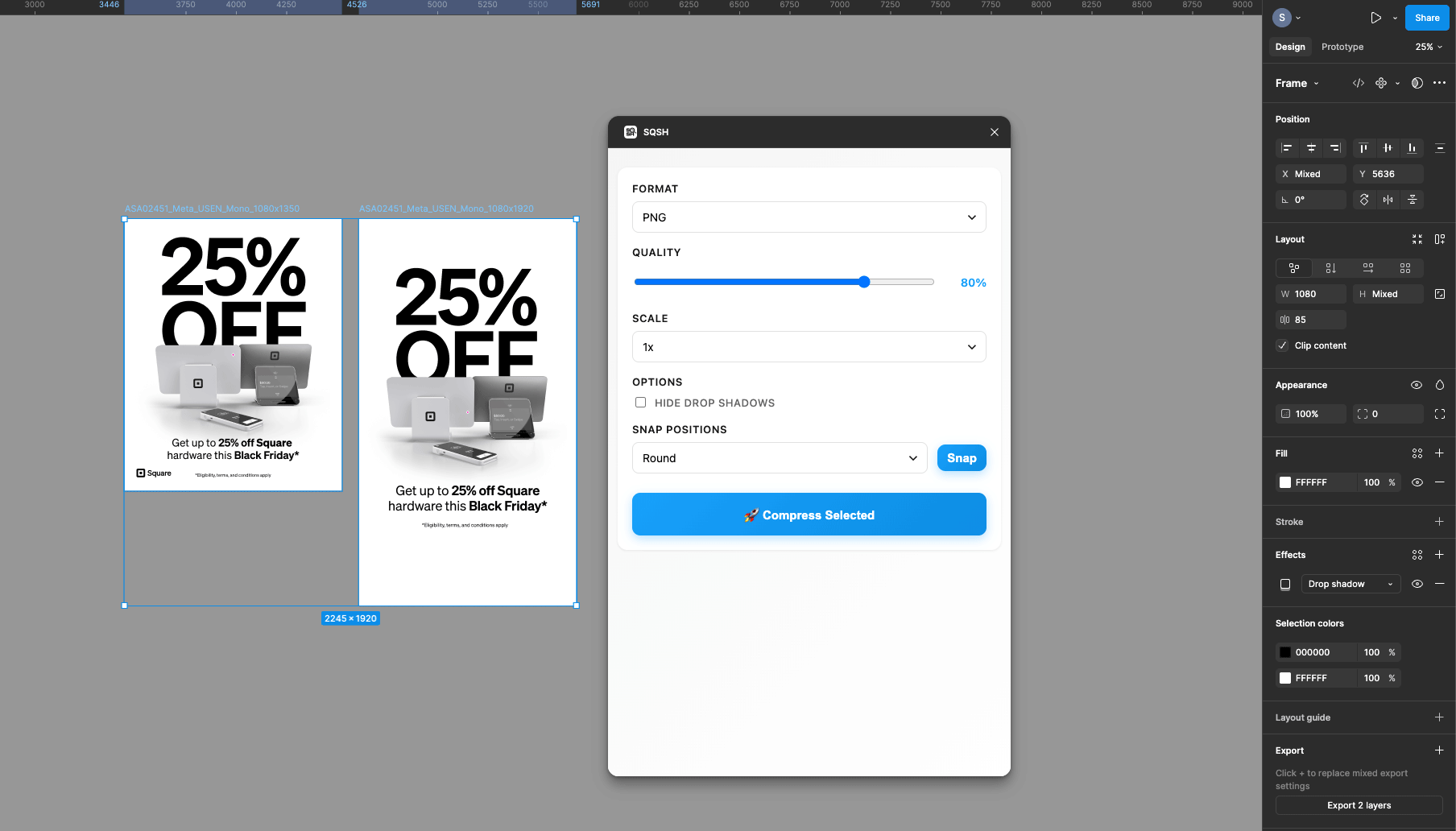Open the Scale 1x dropdown
This screenshot has width=1456, height=831.
click(809, 347)
